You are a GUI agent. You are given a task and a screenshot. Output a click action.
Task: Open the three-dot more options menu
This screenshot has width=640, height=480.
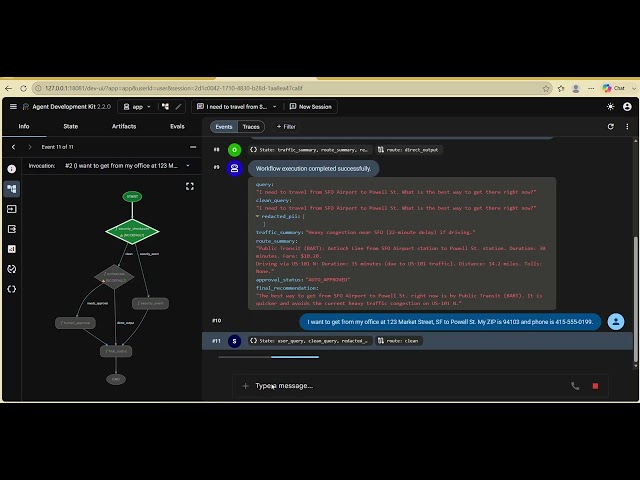pyautogui.click(x=627, y=127)
